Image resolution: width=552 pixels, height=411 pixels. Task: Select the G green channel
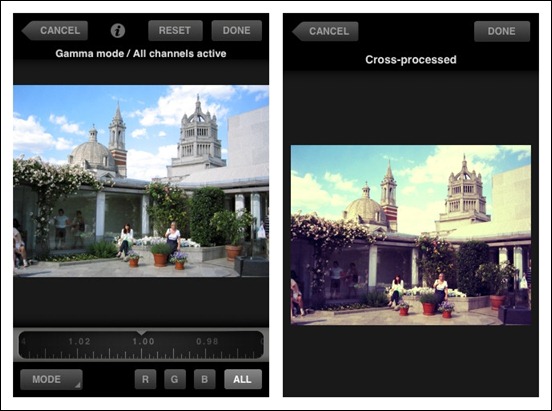pos(175,379)
